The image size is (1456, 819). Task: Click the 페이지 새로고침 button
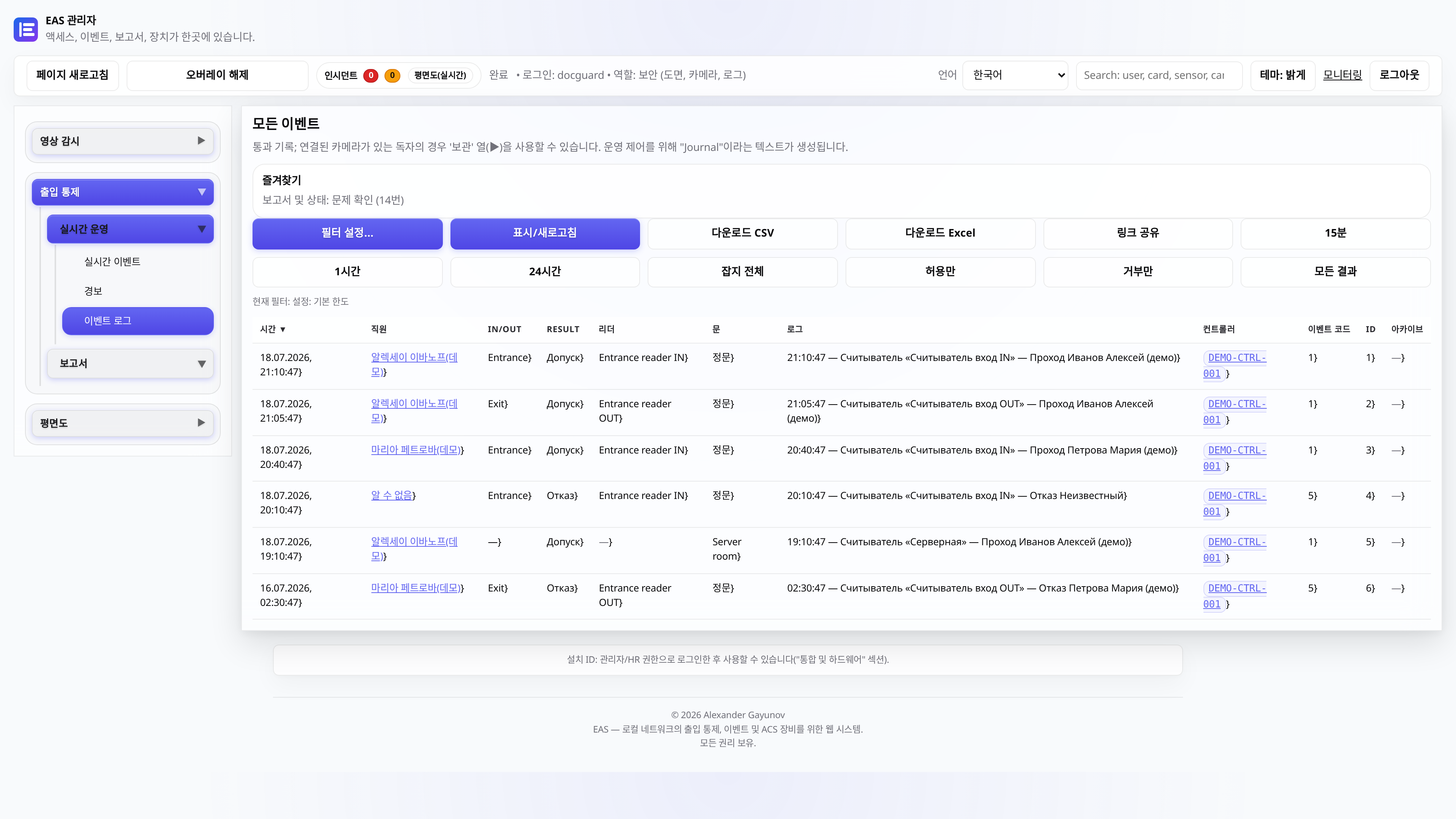pos(72,75)
